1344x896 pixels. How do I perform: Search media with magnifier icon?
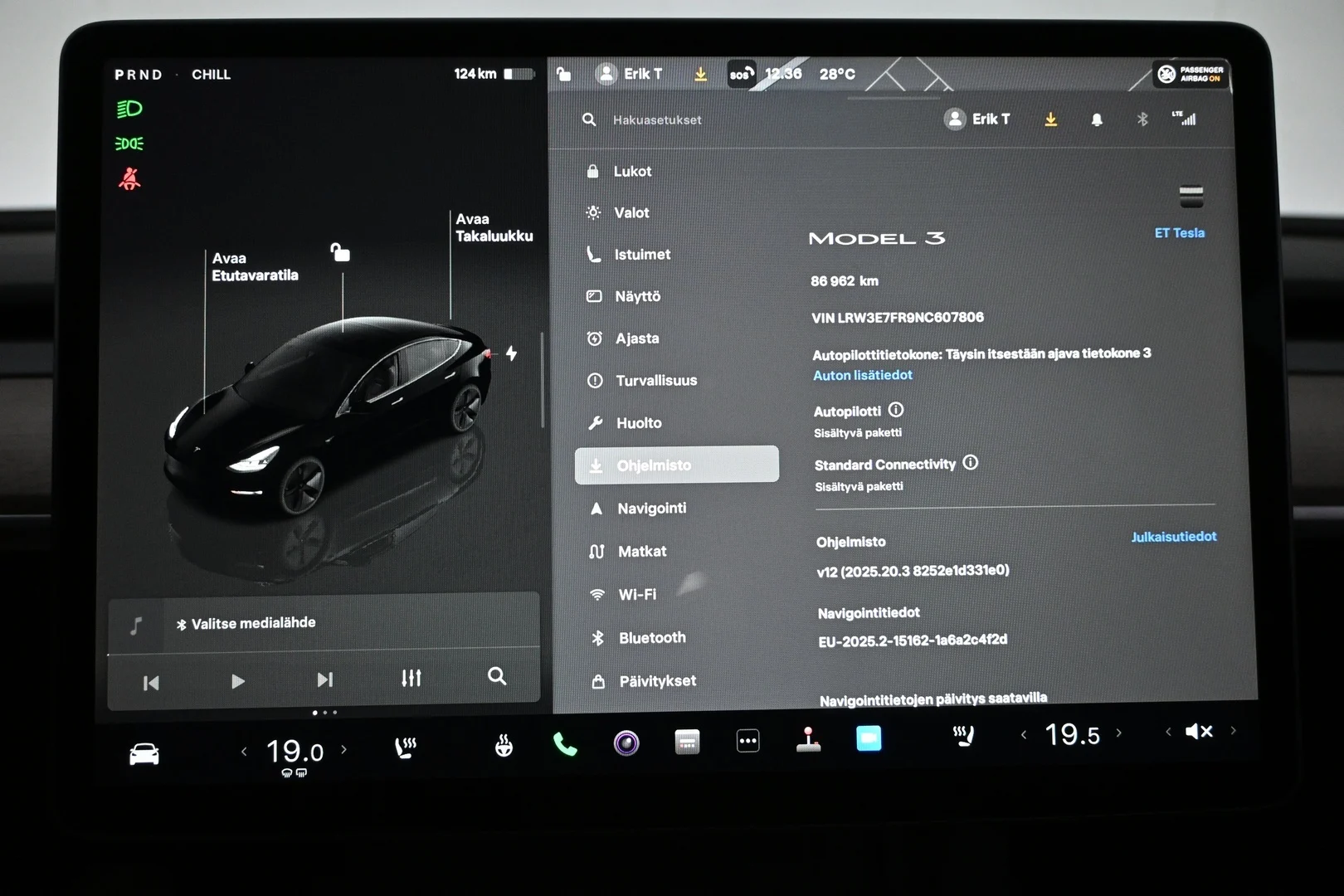[497, 676]
